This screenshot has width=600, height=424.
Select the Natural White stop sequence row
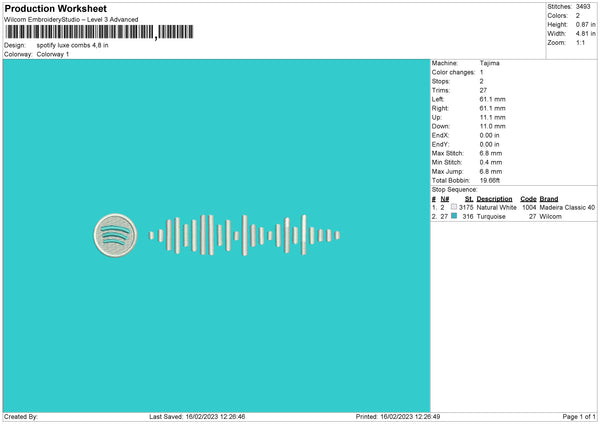tap(514, 207)
